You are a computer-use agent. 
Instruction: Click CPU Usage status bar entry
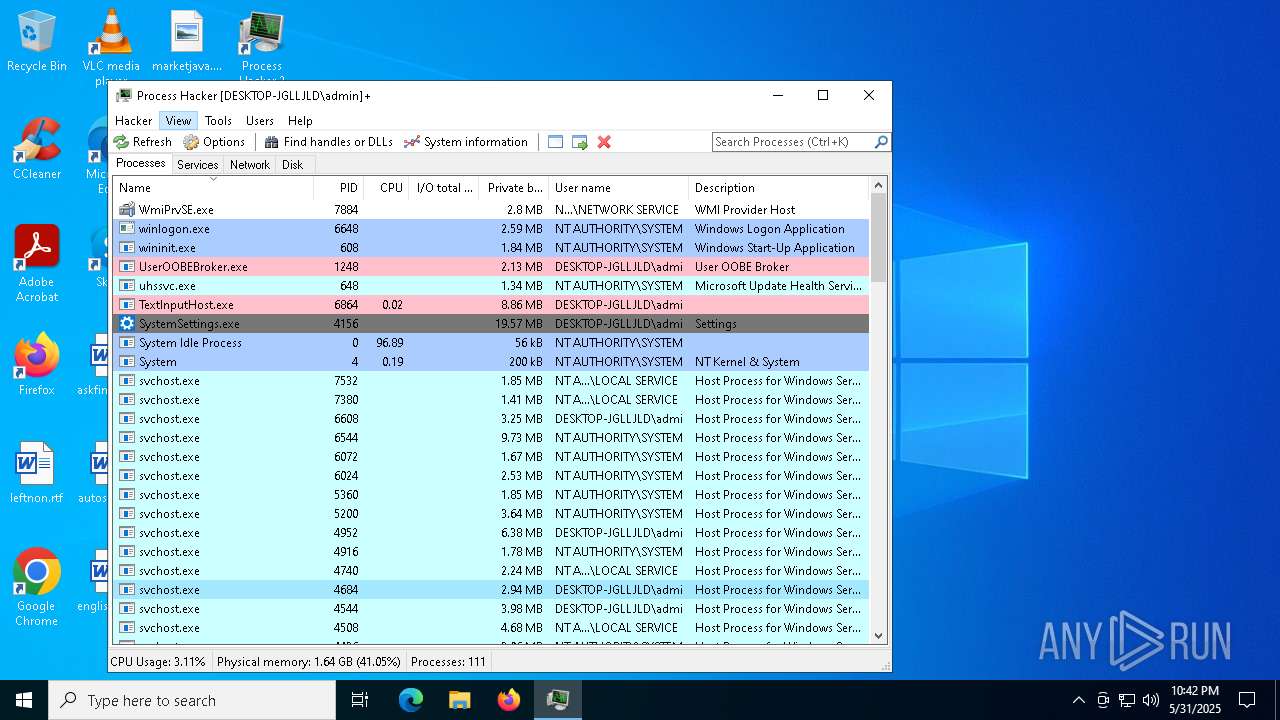pos(158,662)
